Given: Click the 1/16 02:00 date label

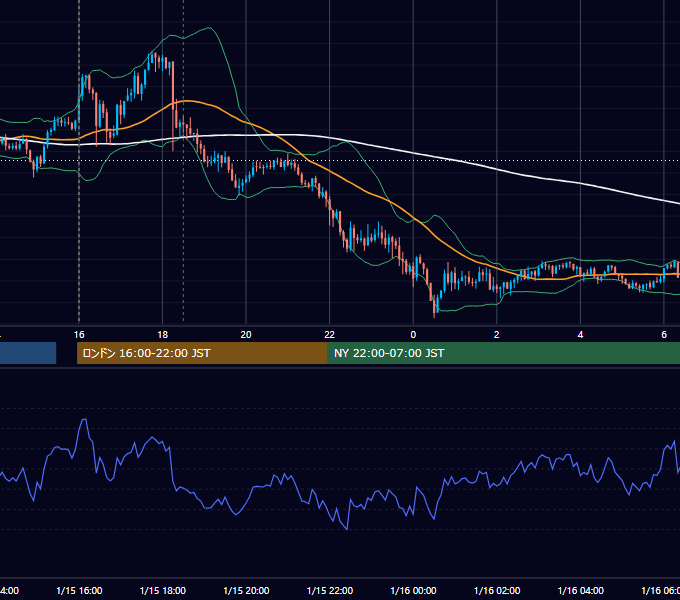Looking at the screenshot, I should 497,590.
